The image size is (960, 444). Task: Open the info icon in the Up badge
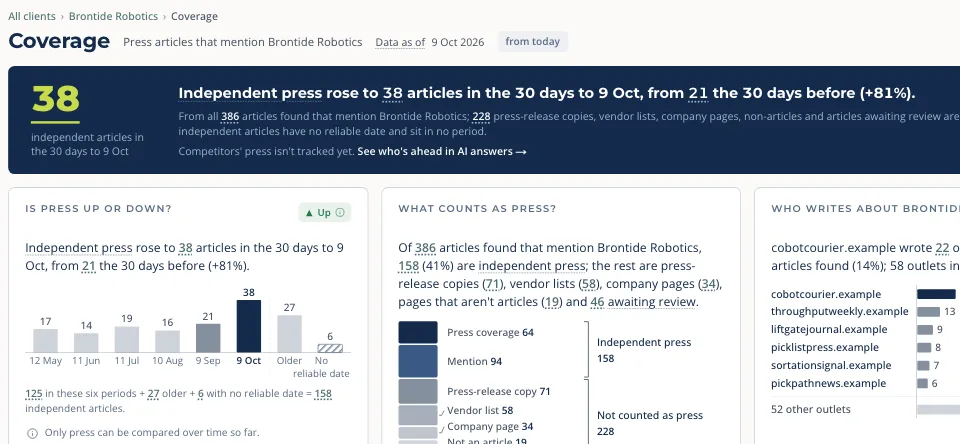pos(340,213)
